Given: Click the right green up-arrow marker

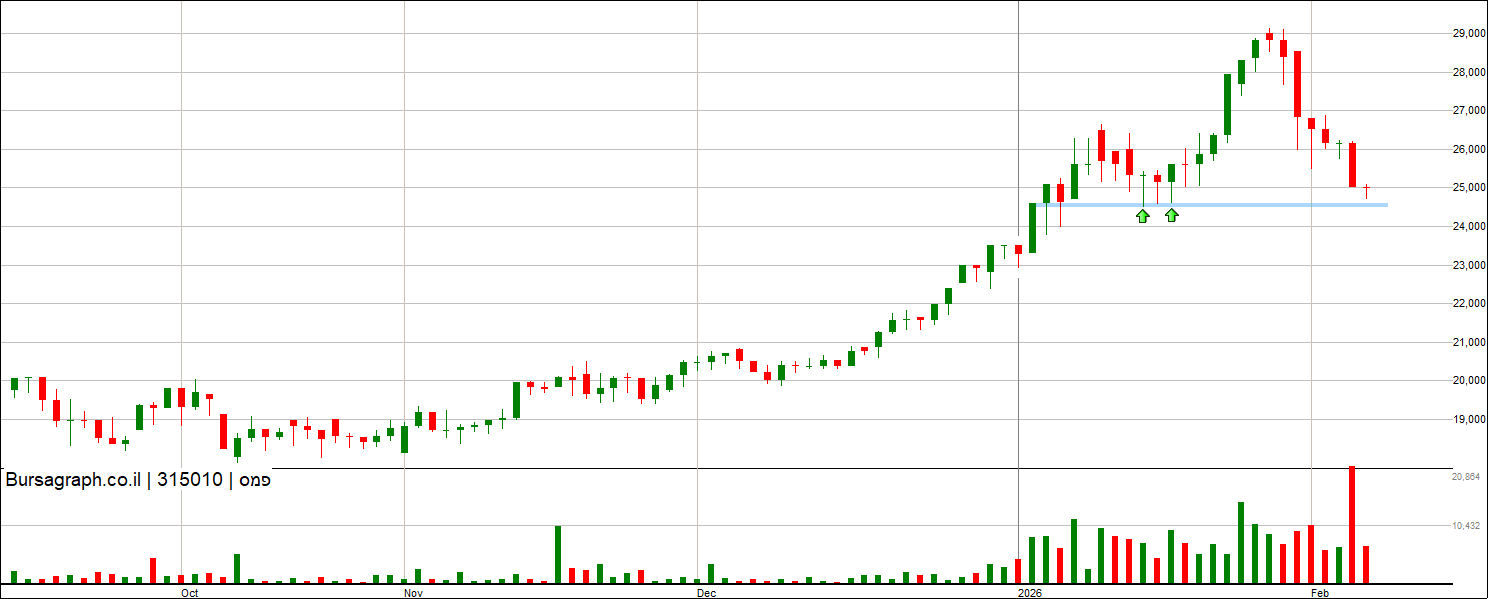Looking at the screenshot, I should click(x=1171, y=214).
